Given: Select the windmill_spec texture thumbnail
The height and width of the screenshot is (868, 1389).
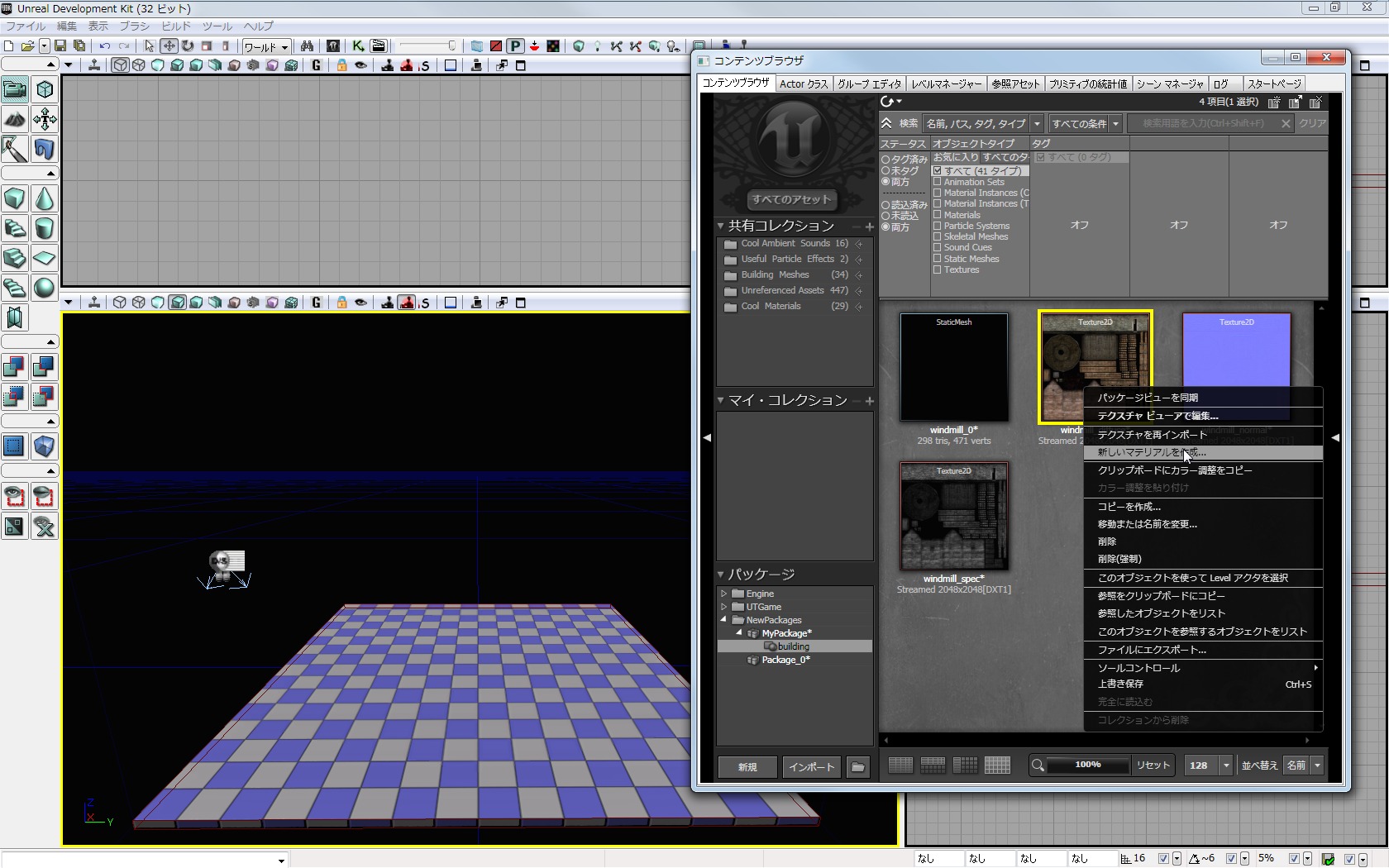Looking at the screenshot, I should click(953, 517).
